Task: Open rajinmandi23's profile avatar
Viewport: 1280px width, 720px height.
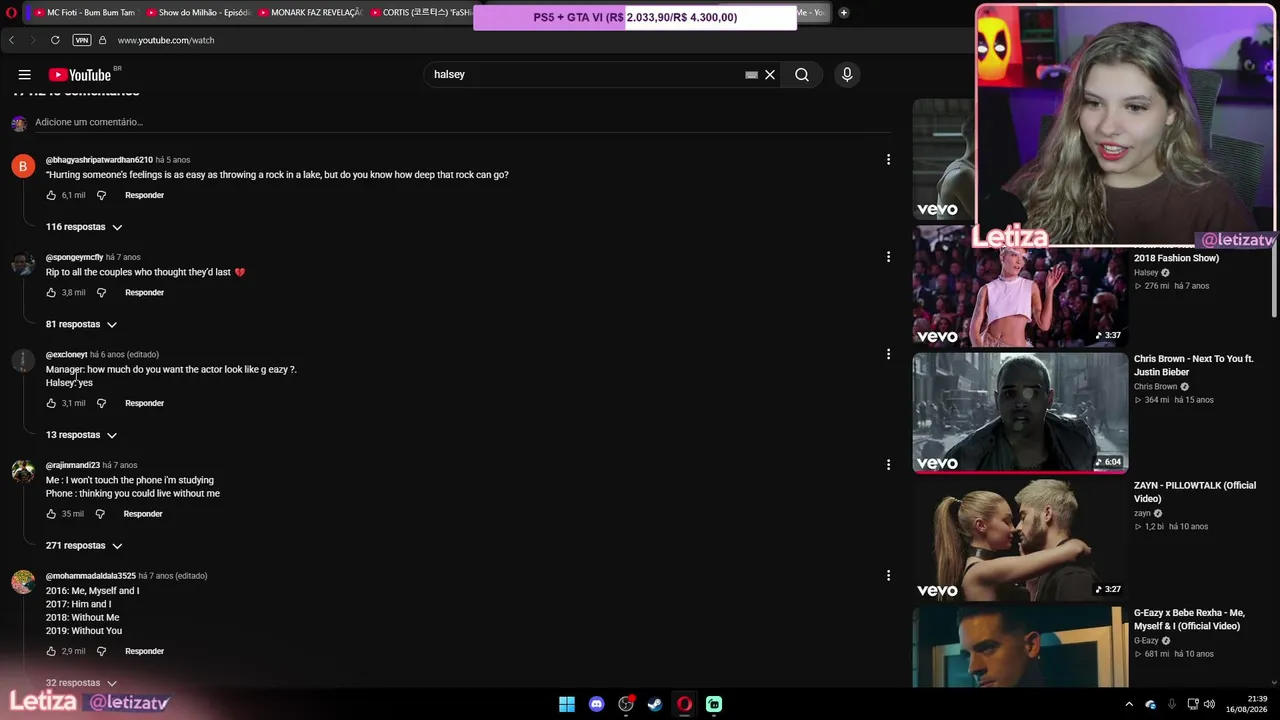Action: [x=23, y=471]
